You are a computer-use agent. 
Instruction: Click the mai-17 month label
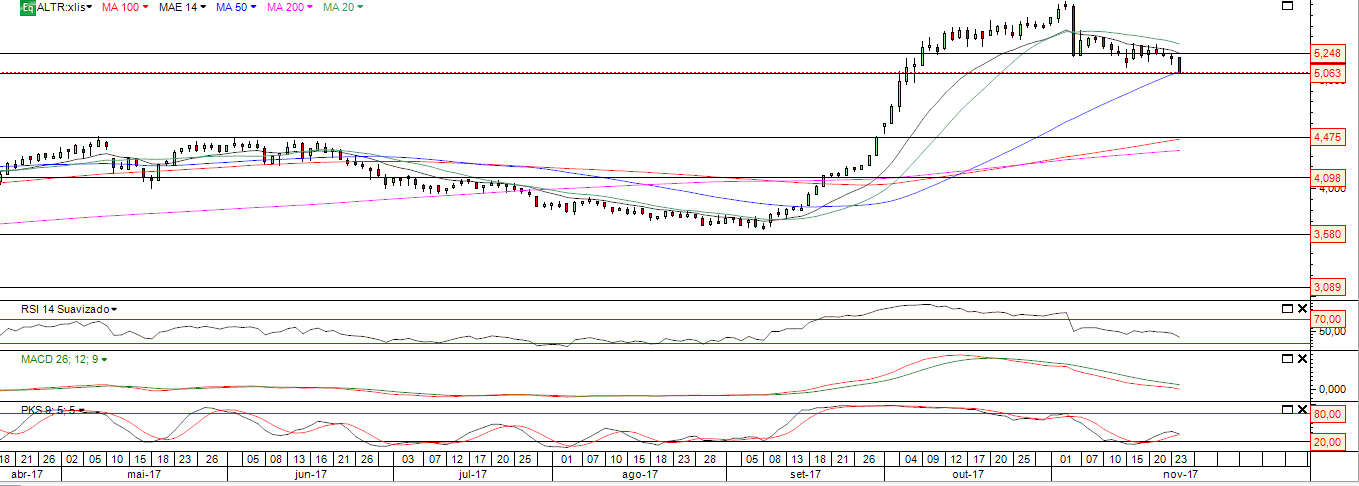(144, 475)
